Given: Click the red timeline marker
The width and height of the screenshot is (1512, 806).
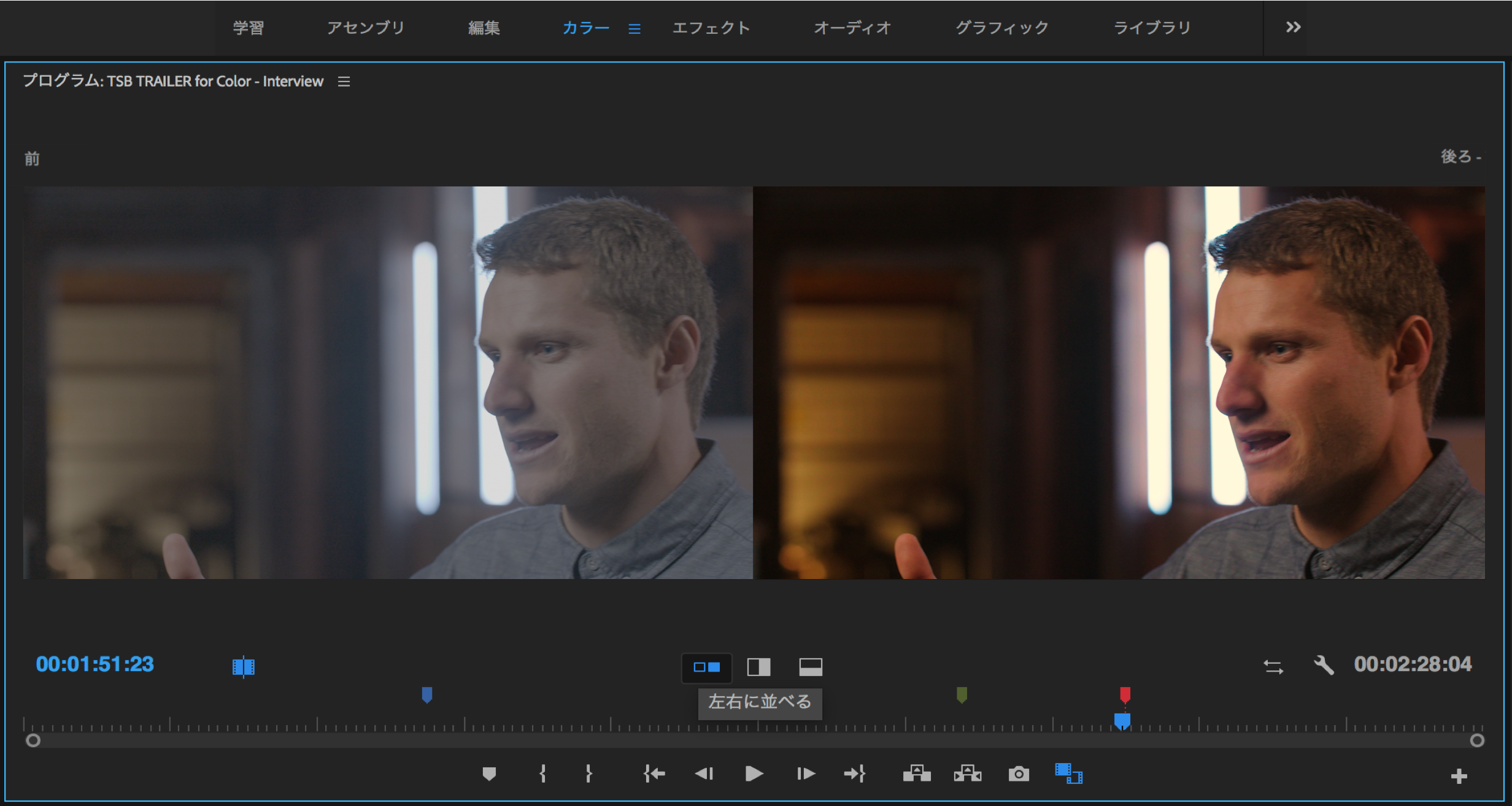Looking at the screenshot, I should pyautogui.click(x=1125, y=694).
